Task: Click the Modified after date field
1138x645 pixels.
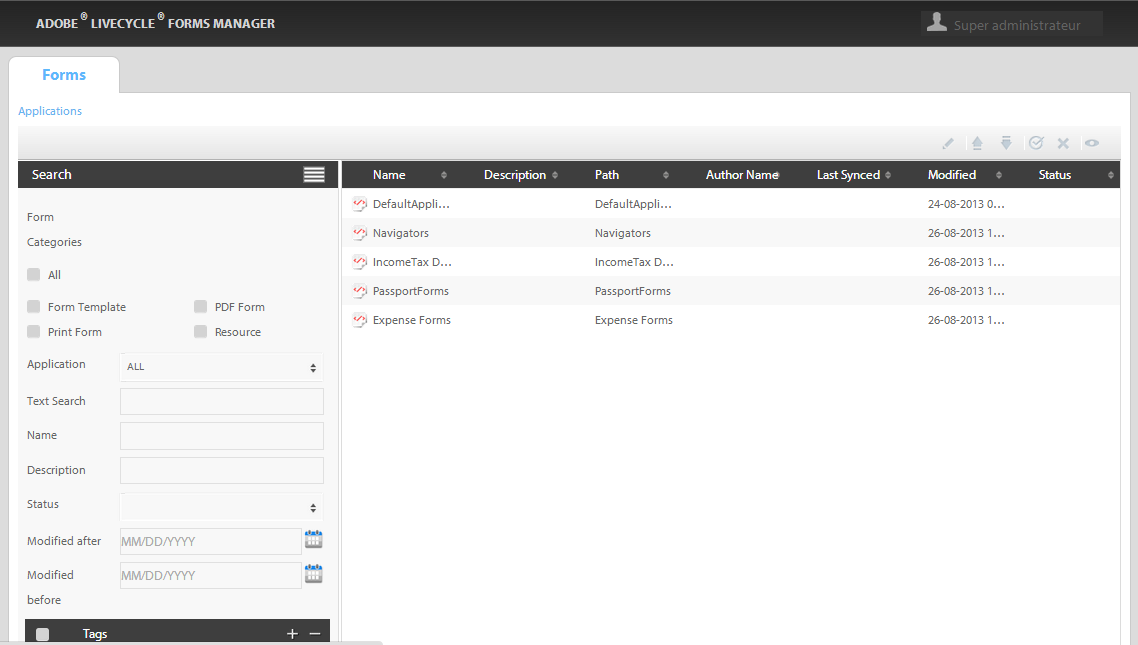Action: tap(210, 541)
